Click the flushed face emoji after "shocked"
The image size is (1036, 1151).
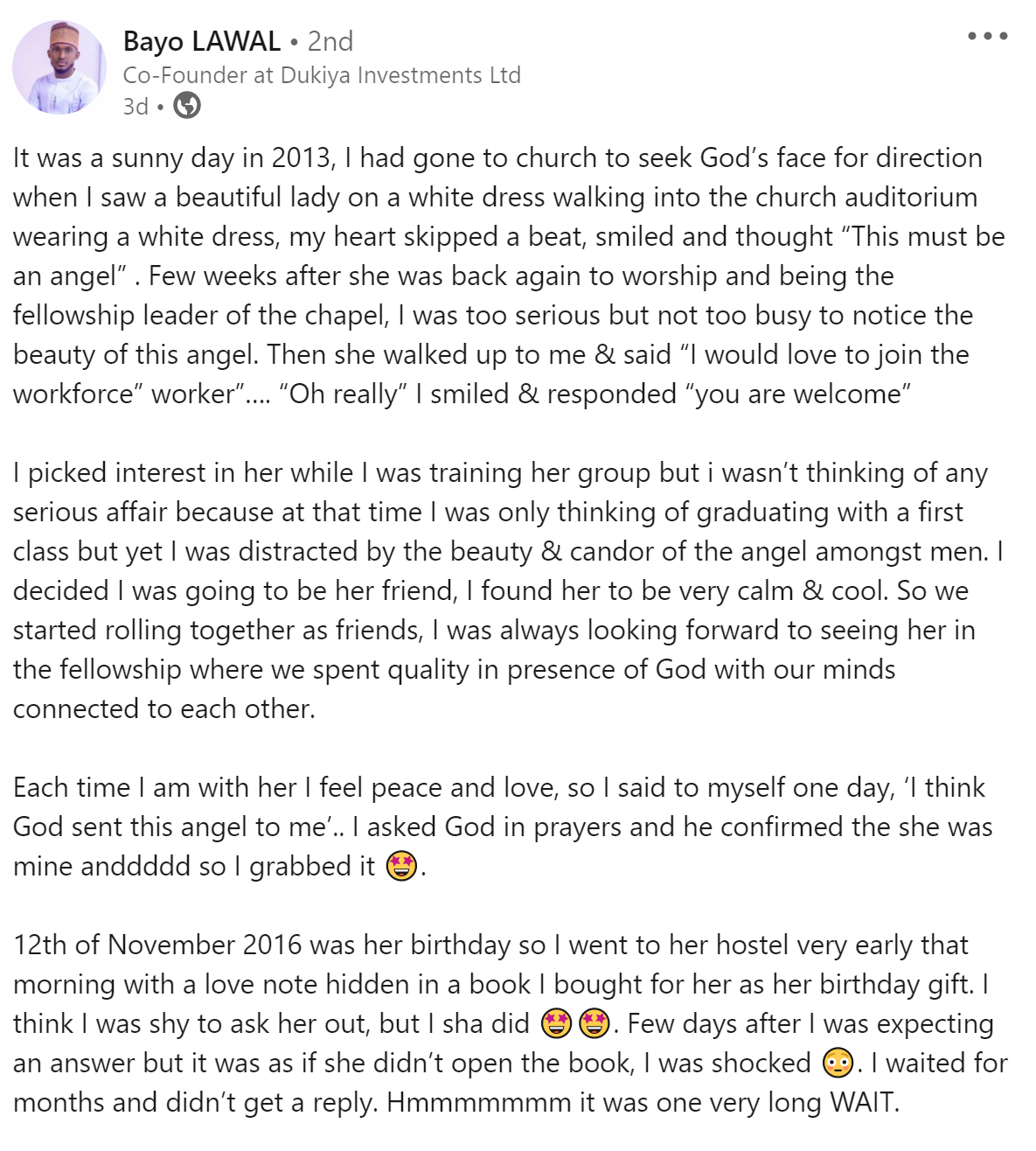(x=838, y=1063)
